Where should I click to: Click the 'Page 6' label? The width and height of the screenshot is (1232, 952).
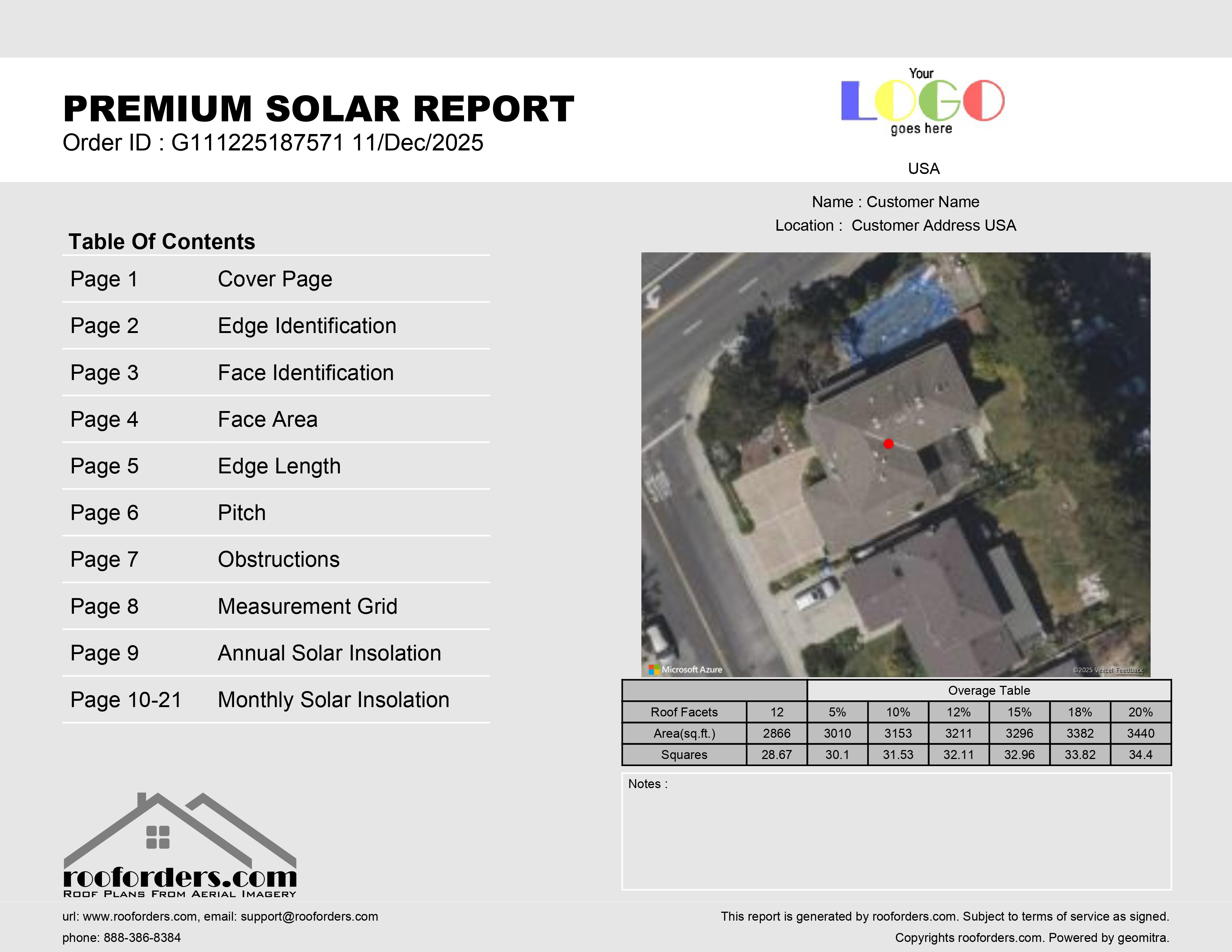tap(105, 513)
